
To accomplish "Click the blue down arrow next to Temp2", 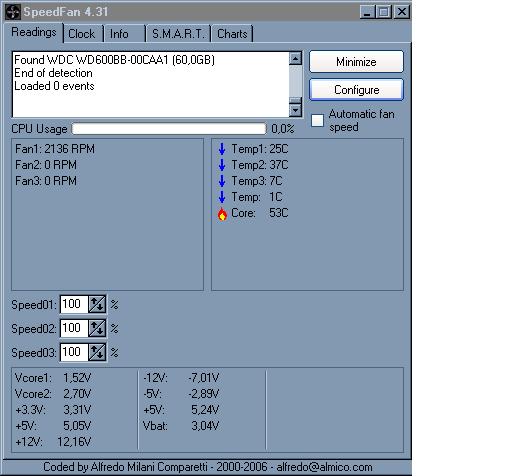I will tap(222, 165).
